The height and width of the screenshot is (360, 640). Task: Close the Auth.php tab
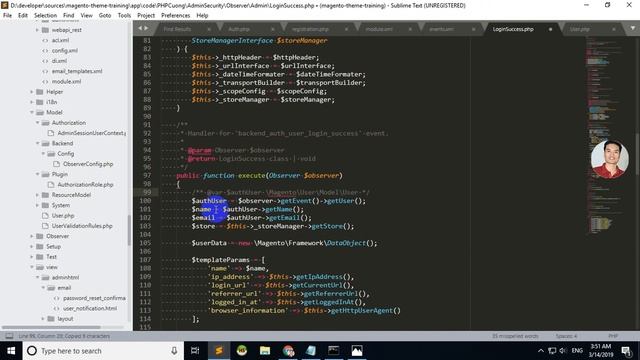(x=272, y=29)
